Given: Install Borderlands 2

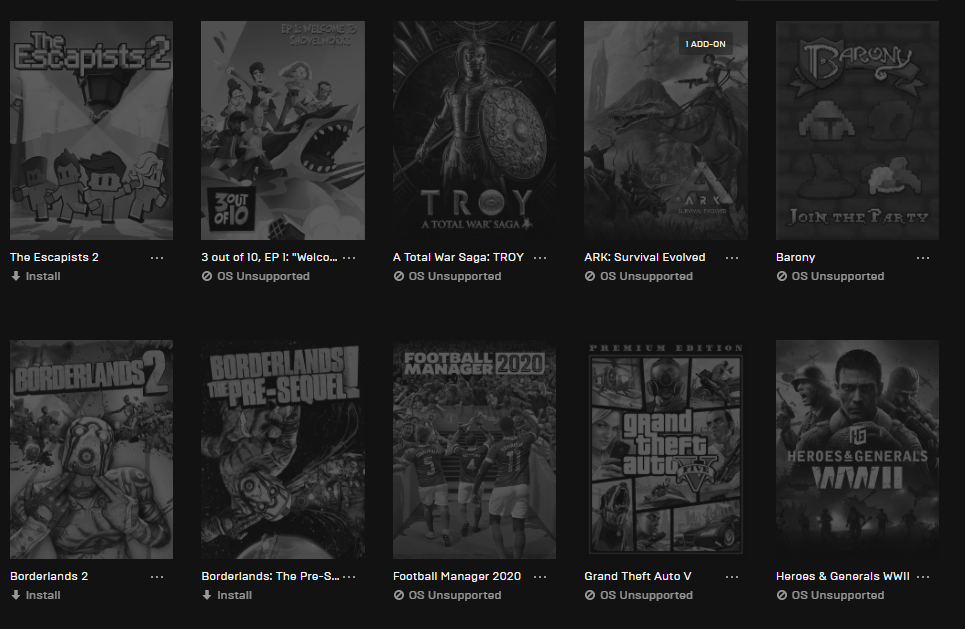Looking at the screenshot, I should [36, 595].
